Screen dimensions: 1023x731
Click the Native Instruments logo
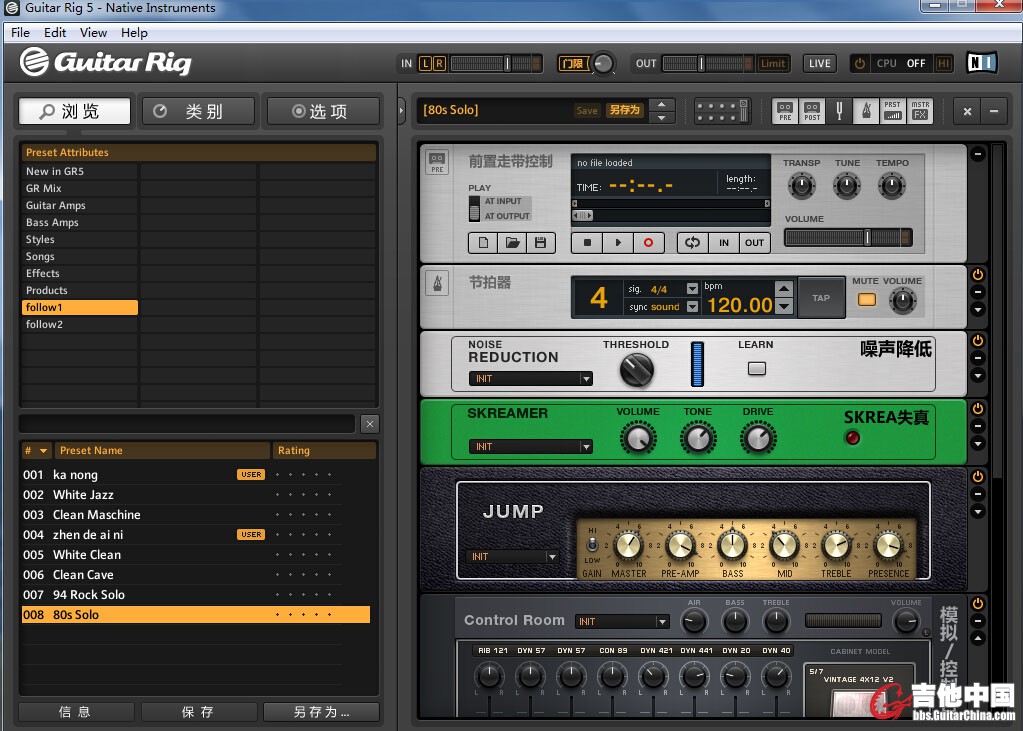tap(982, 63)
